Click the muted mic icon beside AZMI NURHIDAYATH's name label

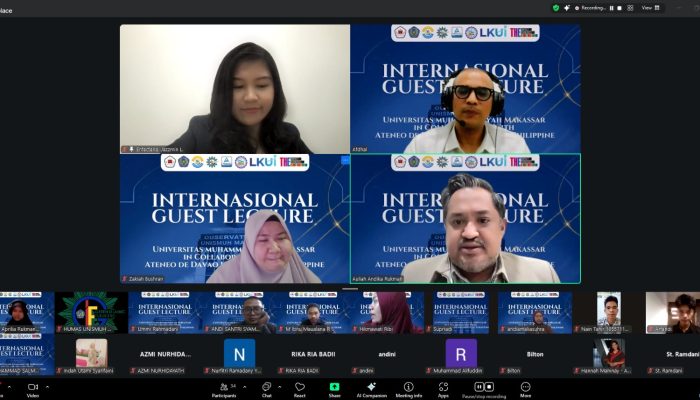(133, 371)
